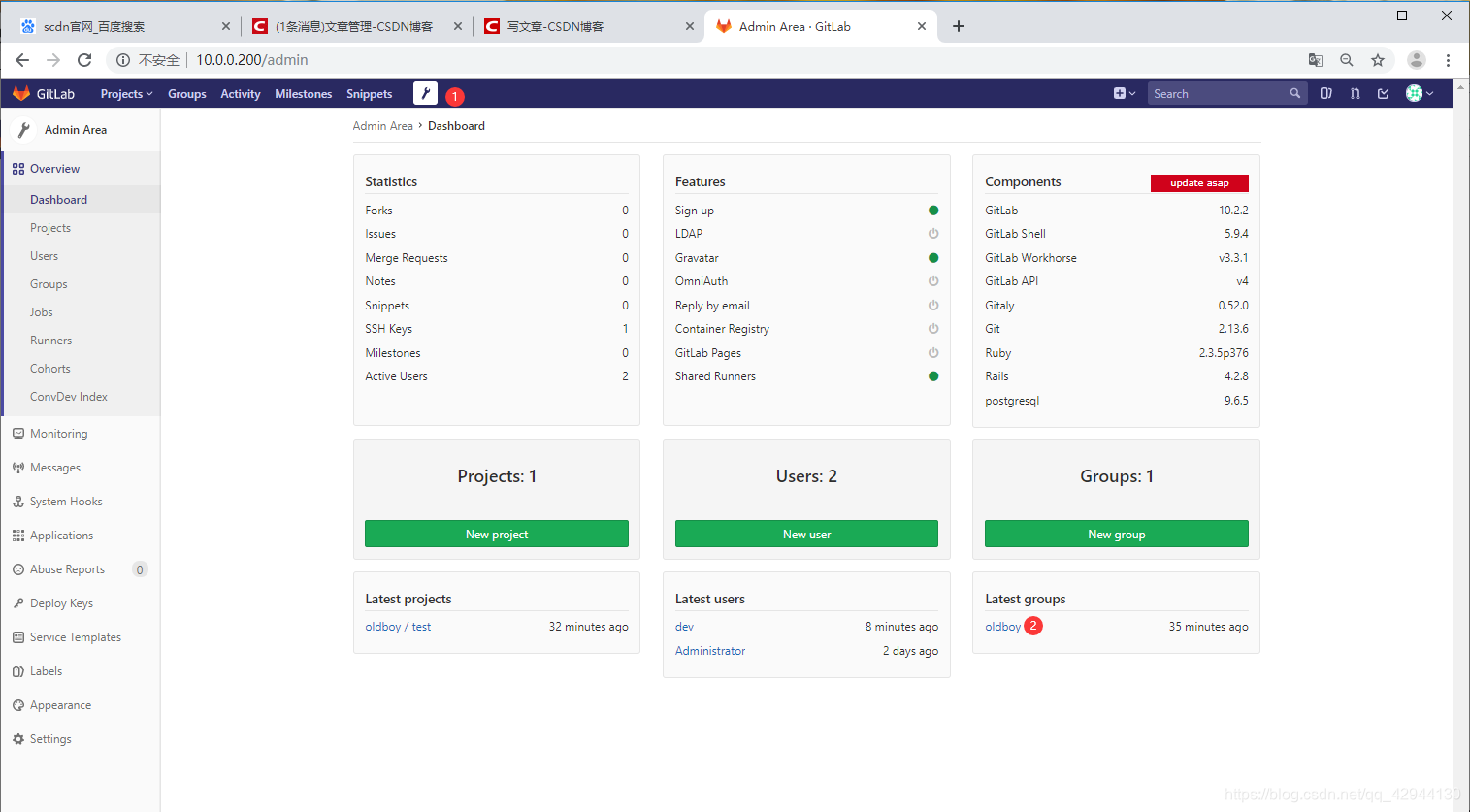This screenshot has height=812, width=1470.
Task: Open ConvDev Index in the sidebar
Action: tap(69, 397)
